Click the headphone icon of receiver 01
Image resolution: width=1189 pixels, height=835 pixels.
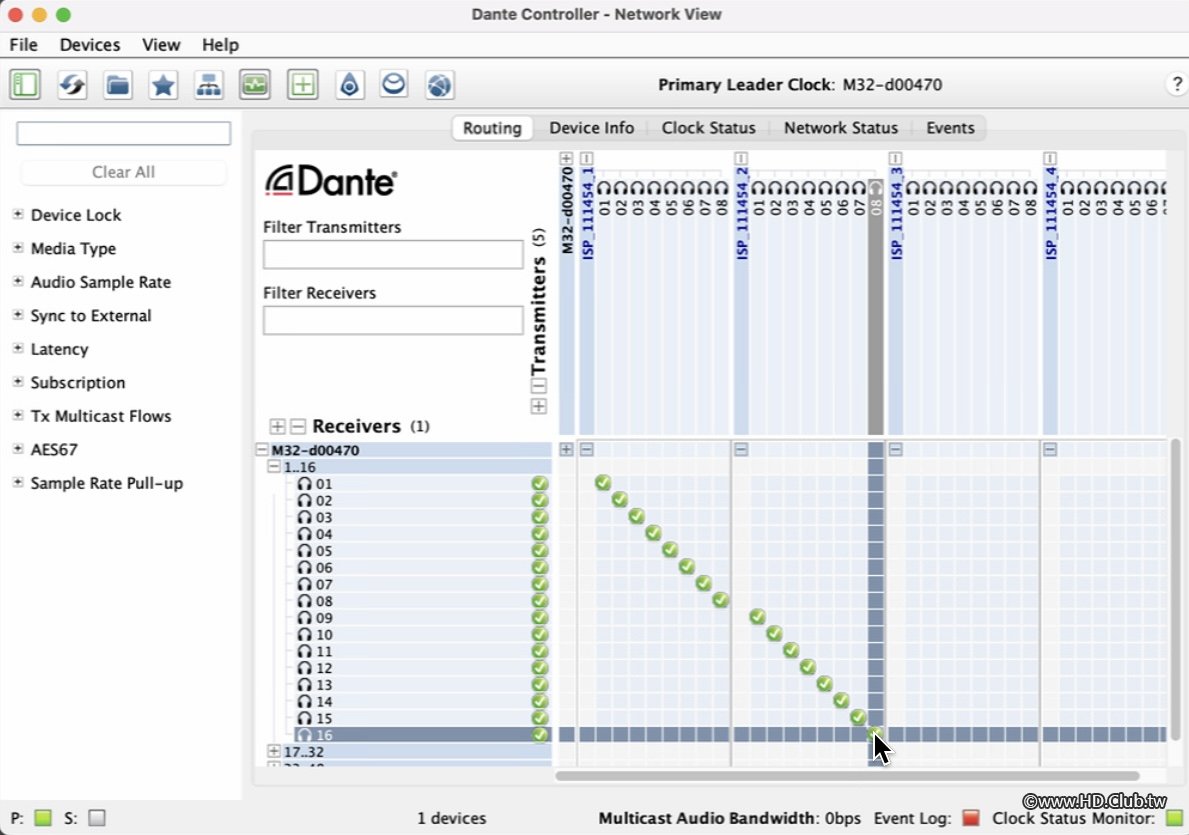point(304,484)
